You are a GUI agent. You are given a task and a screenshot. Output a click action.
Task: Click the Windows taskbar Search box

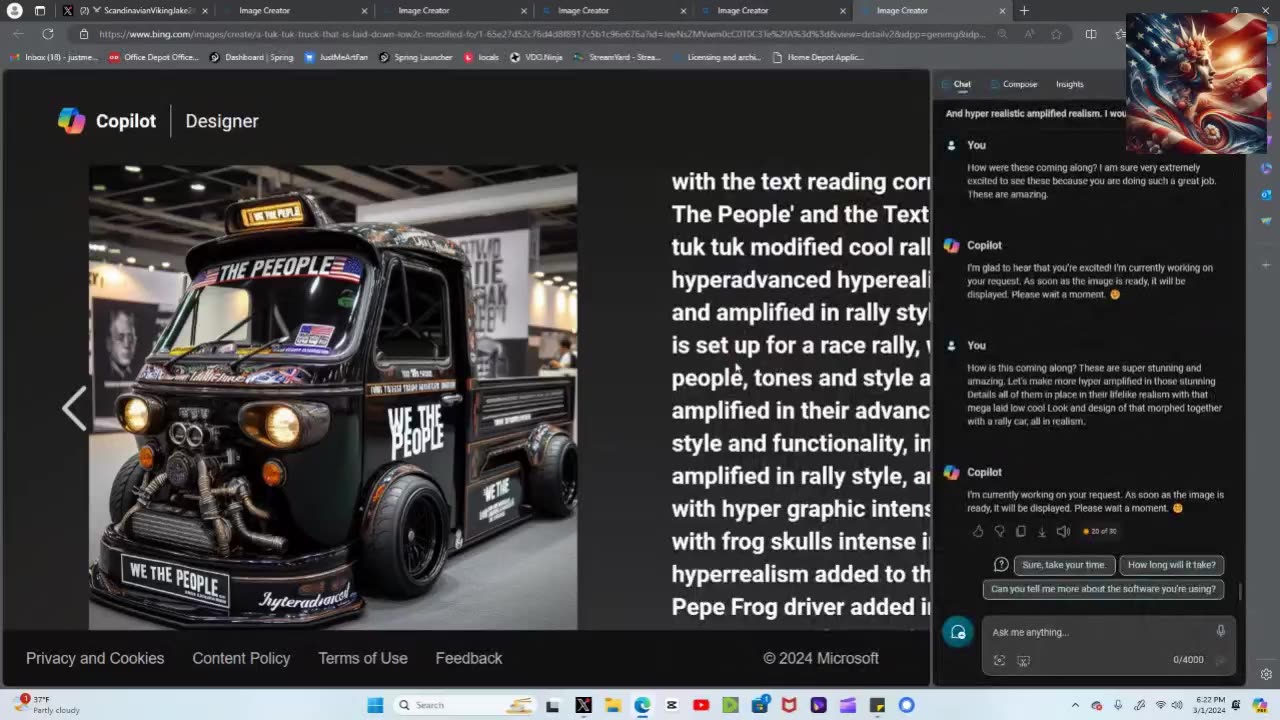465,705
